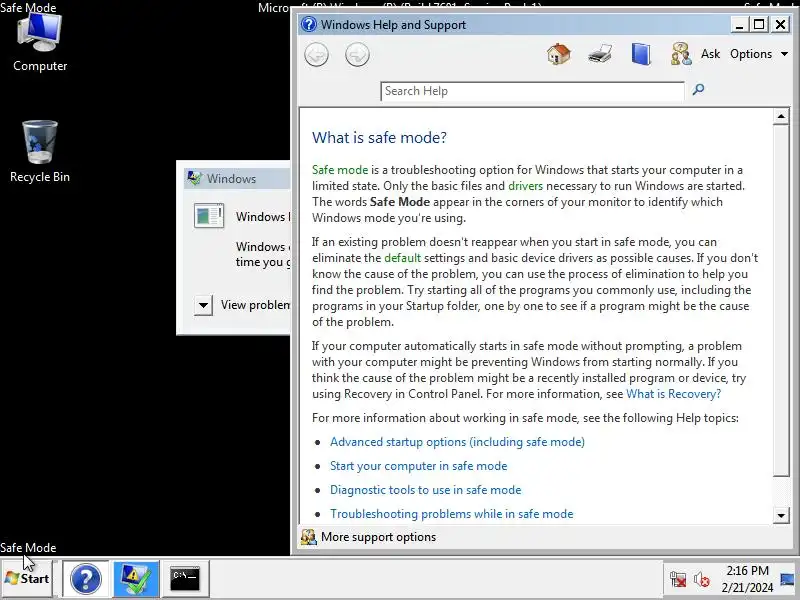
Task: Click help scrollbar up arrow
Action: click(781, 117)
